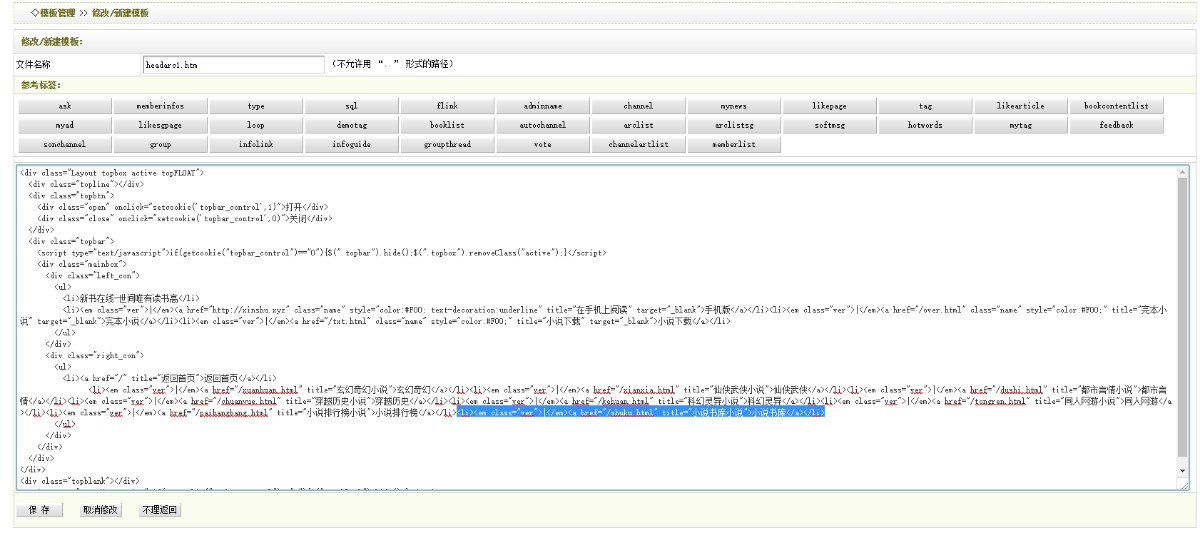Click the 不理返回 return button
This screenshot has height=543, width=1200.
(160, 510)
